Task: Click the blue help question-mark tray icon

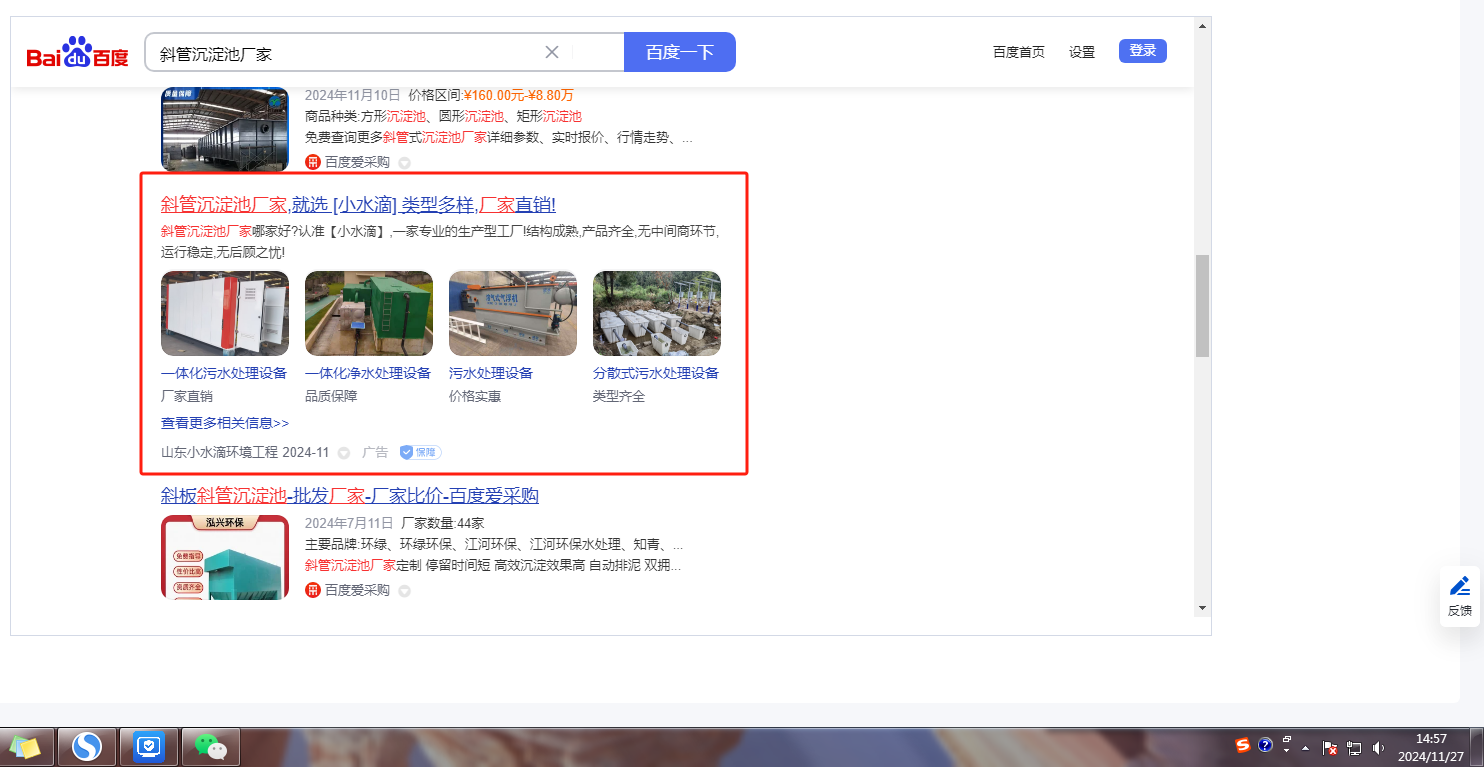Action: click(x=1265, y=745)
